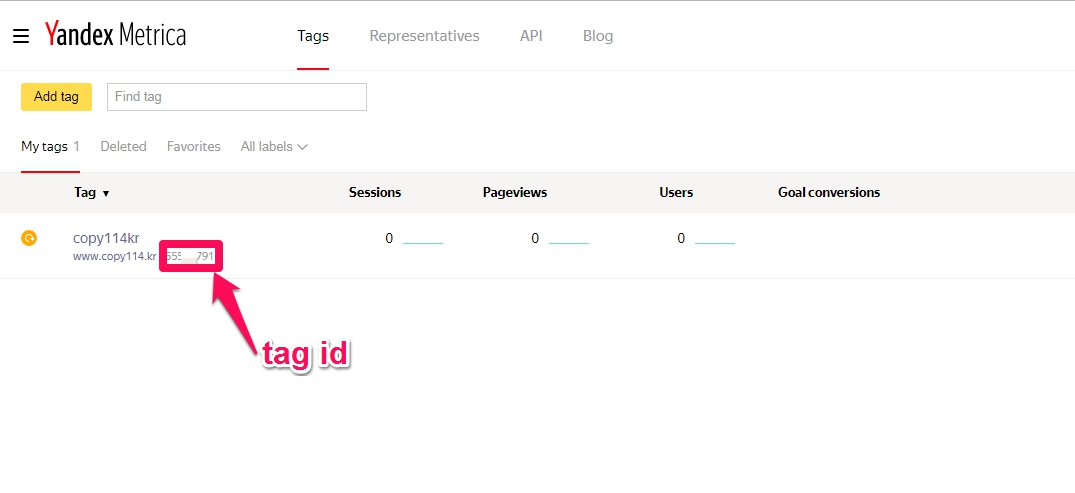Show Deleted tags
The image size is (1075, 493).
123,146
